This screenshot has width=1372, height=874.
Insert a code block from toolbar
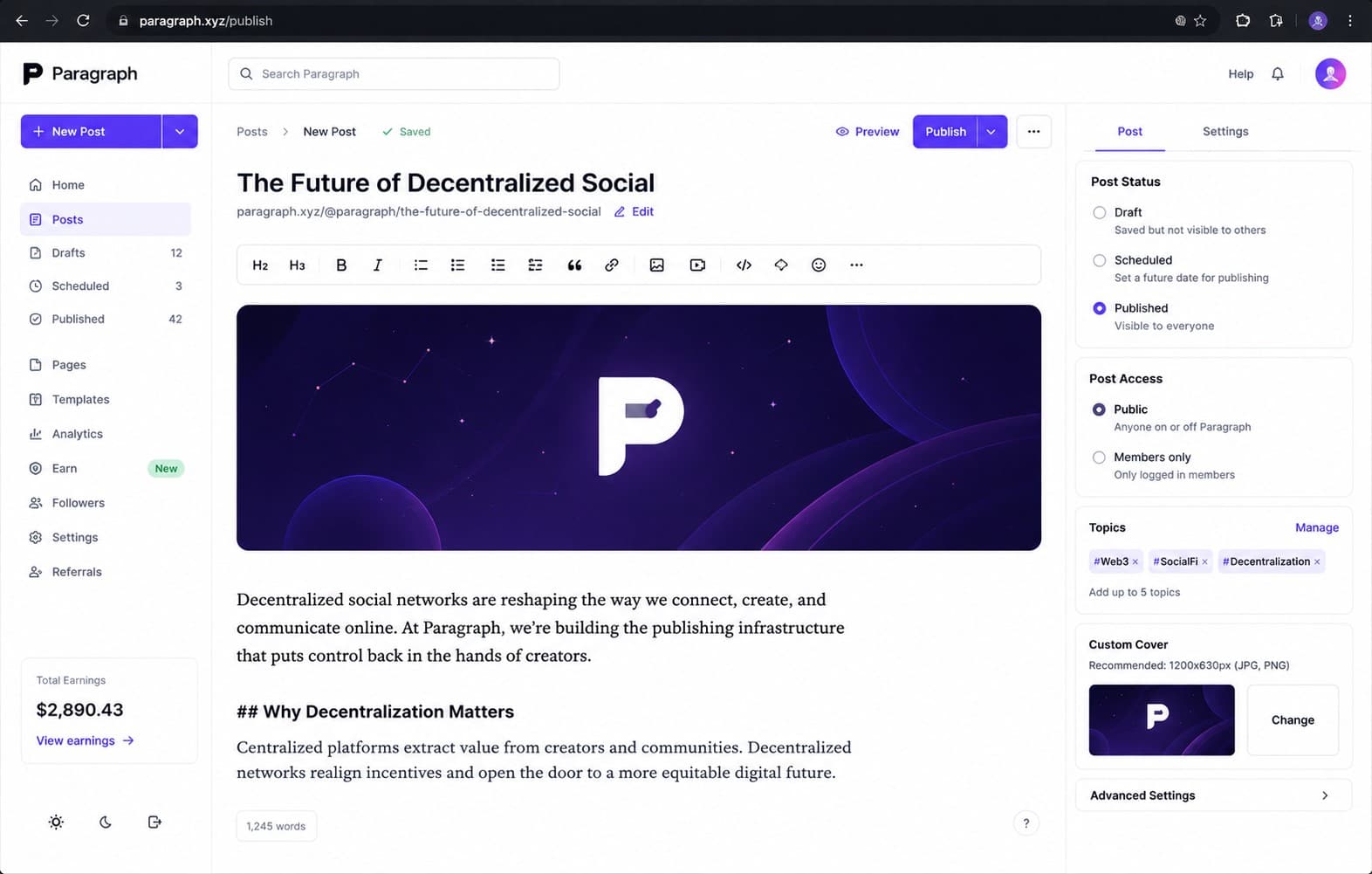(x=744, y=265)
